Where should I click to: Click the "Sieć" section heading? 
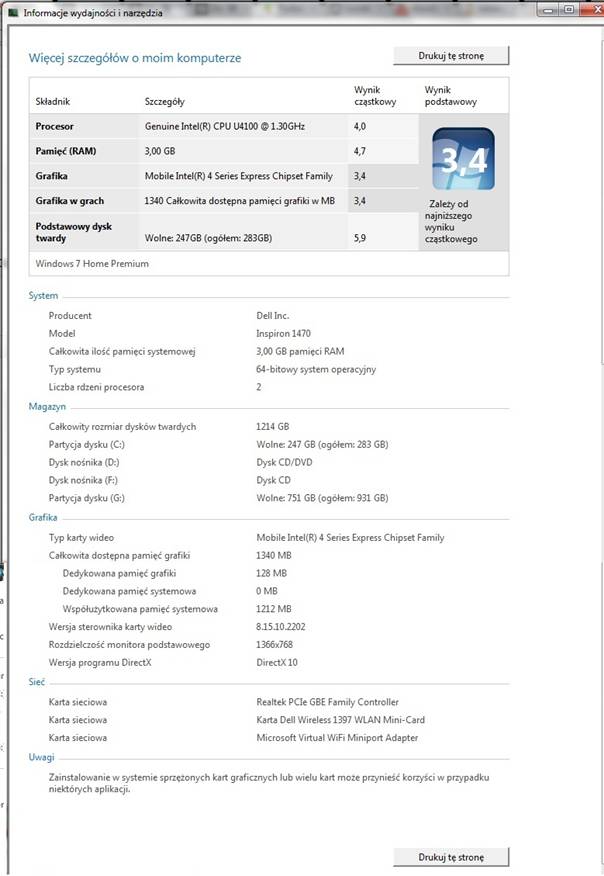(36, 682)
